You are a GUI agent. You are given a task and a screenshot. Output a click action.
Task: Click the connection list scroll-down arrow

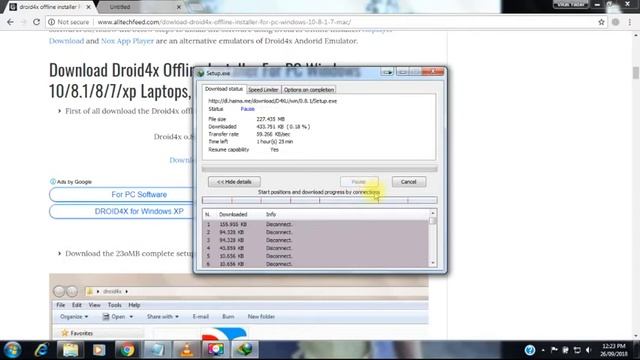click(433, 264)
